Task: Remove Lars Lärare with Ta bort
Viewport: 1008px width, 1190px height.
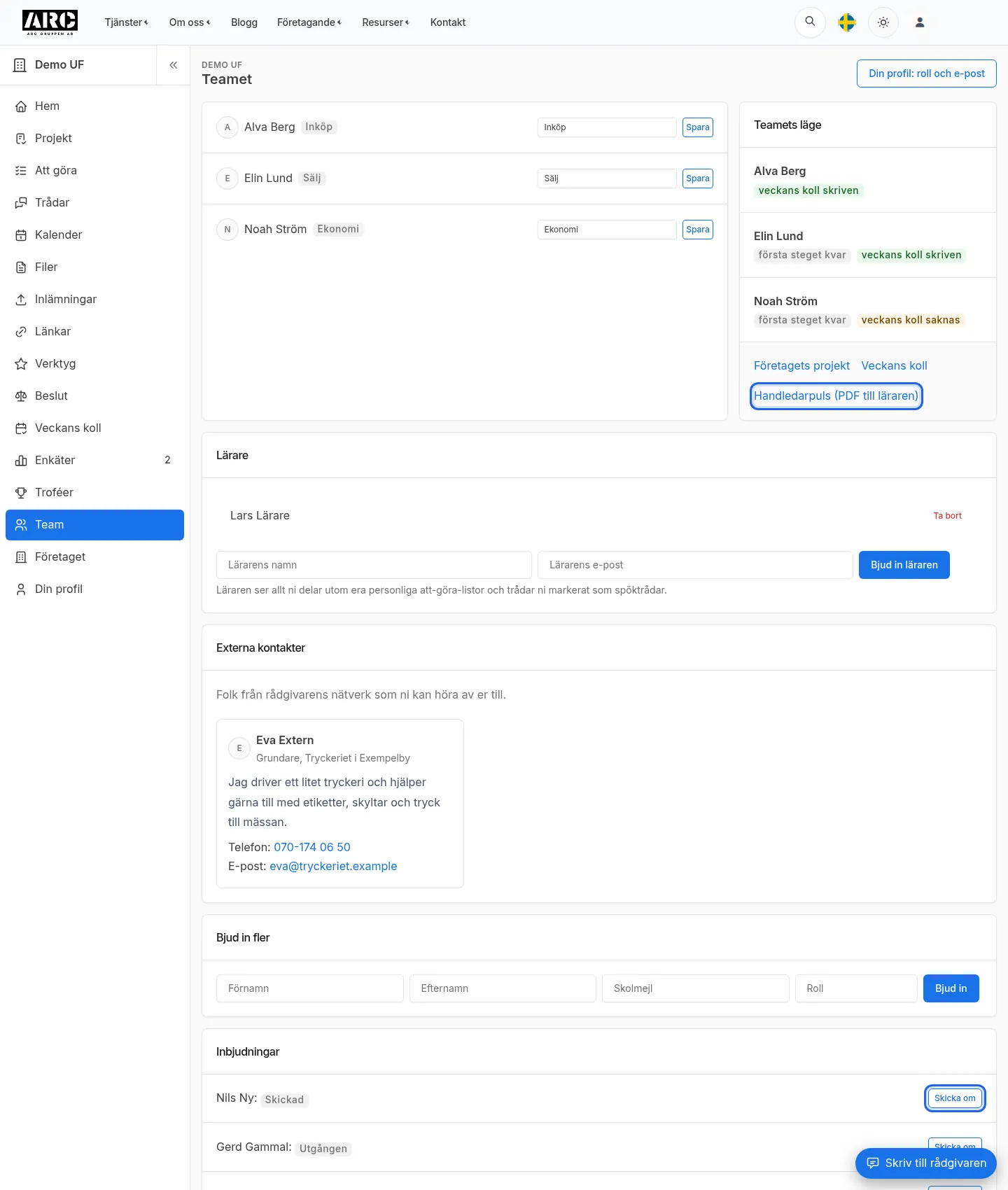Action: 947,516
